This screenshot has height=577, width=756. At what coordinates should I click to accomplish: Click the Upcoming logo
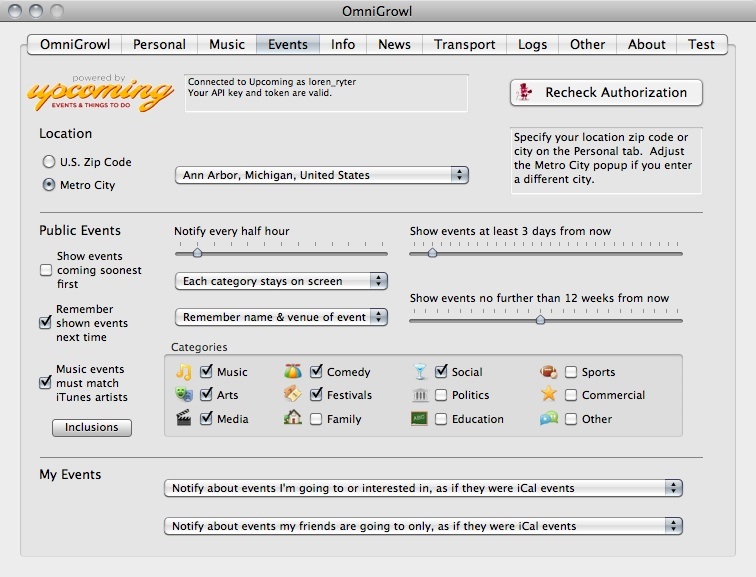[100, 93]
